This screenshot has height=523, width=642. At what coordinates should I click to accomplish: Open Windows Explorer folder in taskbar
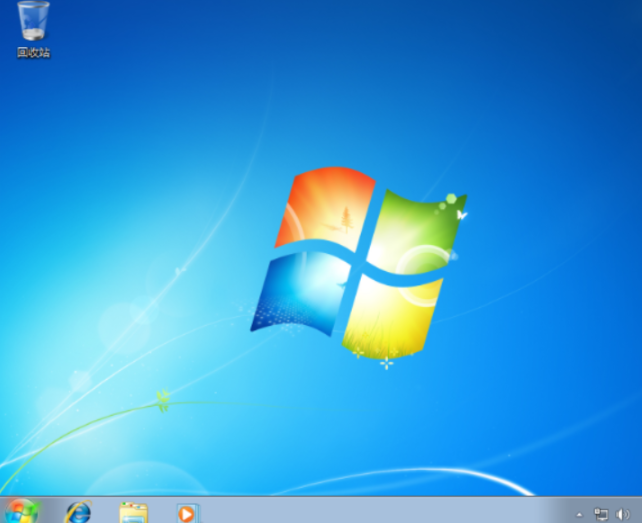[x=133, y=512]
